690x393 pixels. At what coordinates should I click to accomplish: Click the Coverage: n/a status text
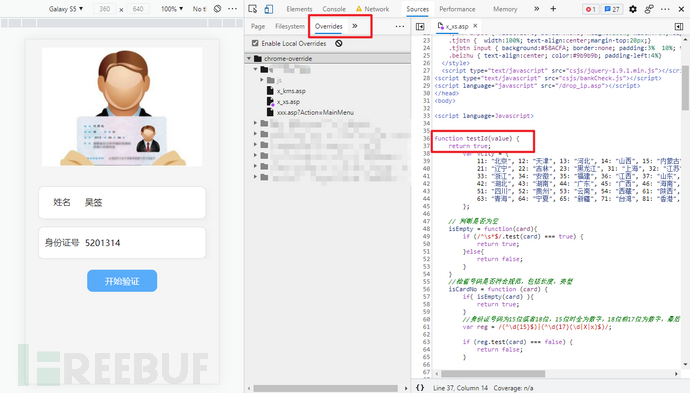pos(513,388)
